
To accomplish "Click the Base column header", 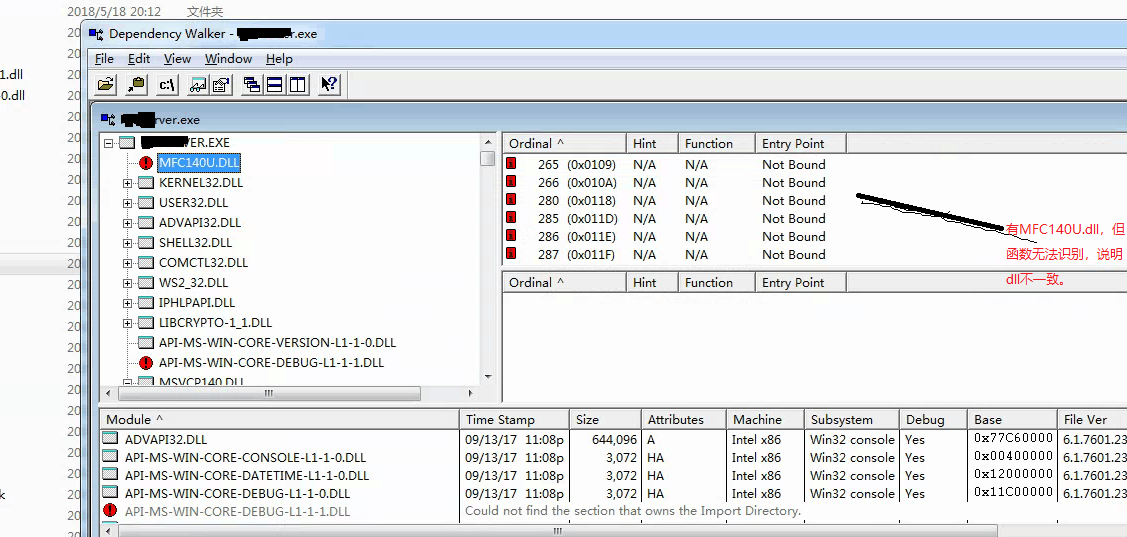I will point(1012,419).
